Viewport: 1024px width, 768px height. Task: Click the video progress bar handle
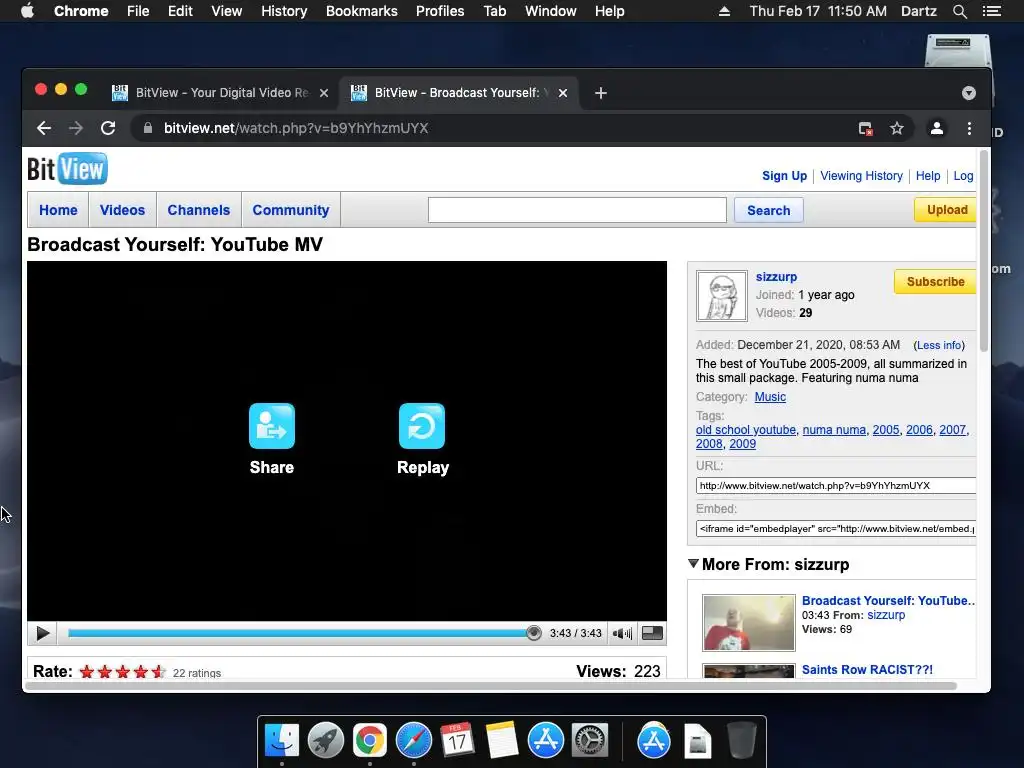pyautogui.click(x=534, y=633)
